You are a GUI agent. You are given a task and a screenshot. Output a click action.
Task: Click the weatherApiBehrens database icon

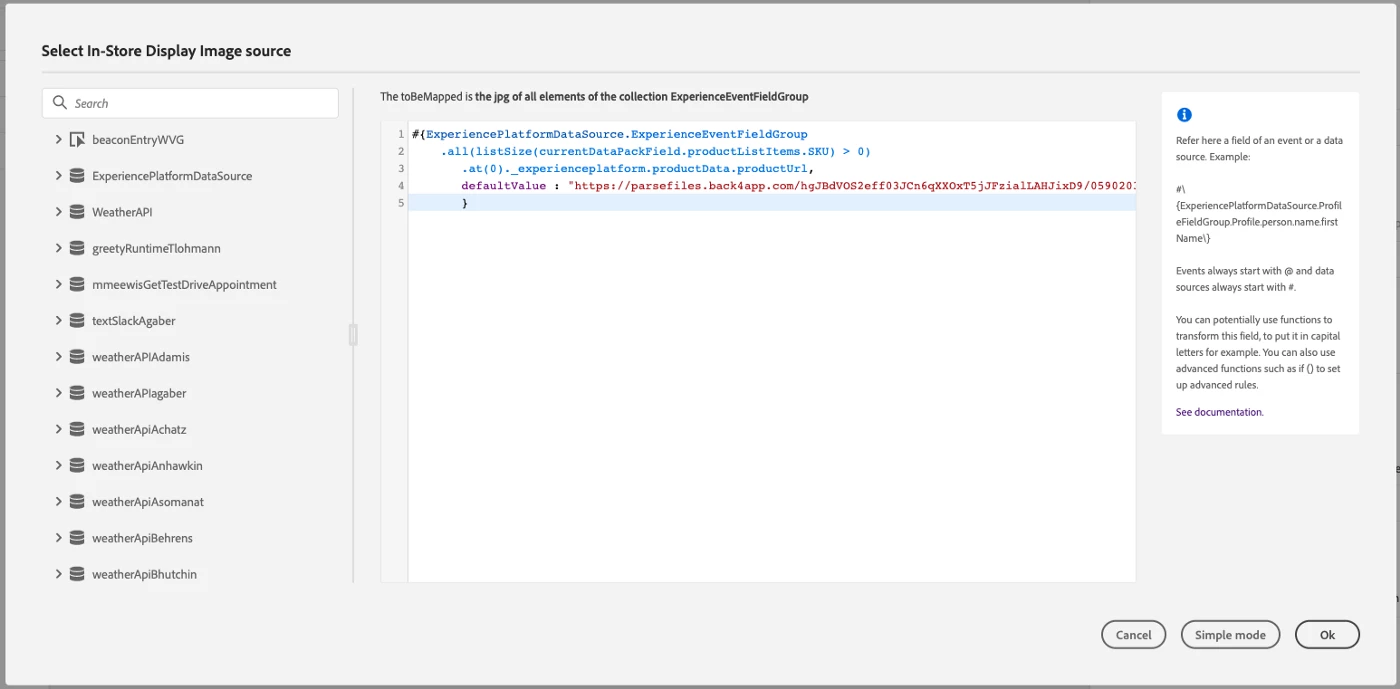[x=77, y=538]
